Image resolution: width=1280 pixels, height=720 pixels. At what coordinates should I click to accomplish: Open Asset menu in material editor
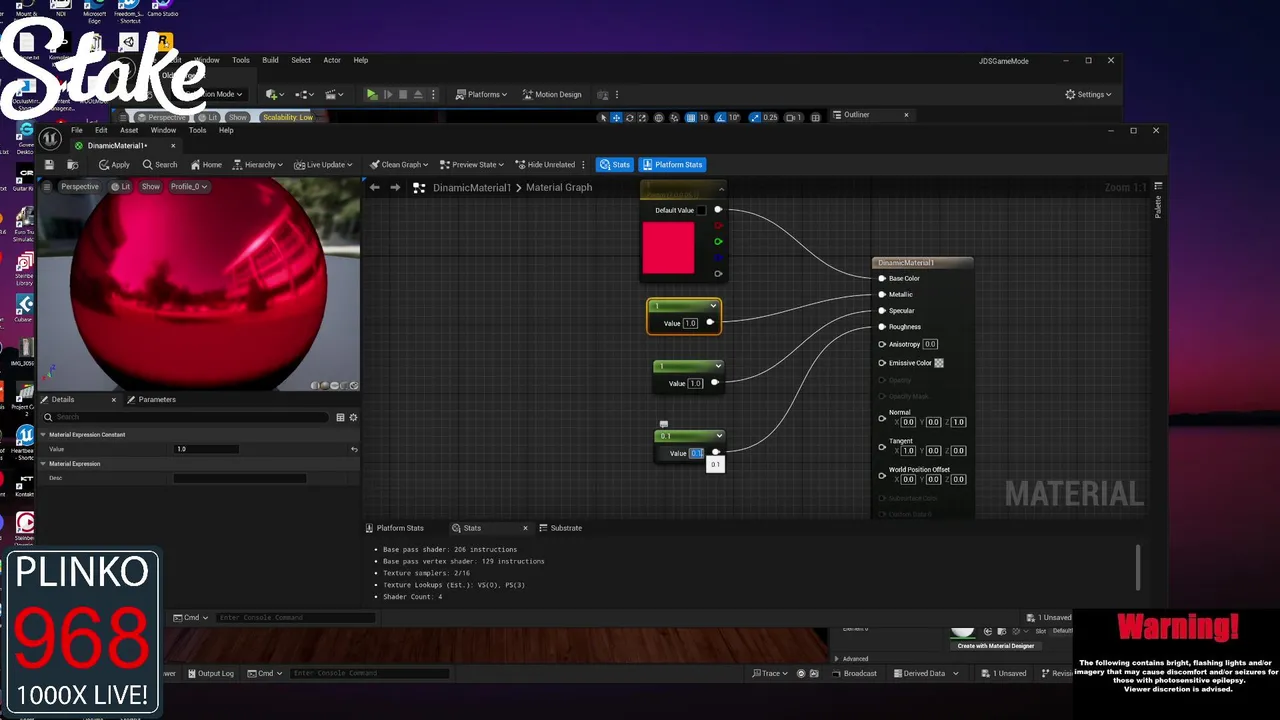coord(129,130)
